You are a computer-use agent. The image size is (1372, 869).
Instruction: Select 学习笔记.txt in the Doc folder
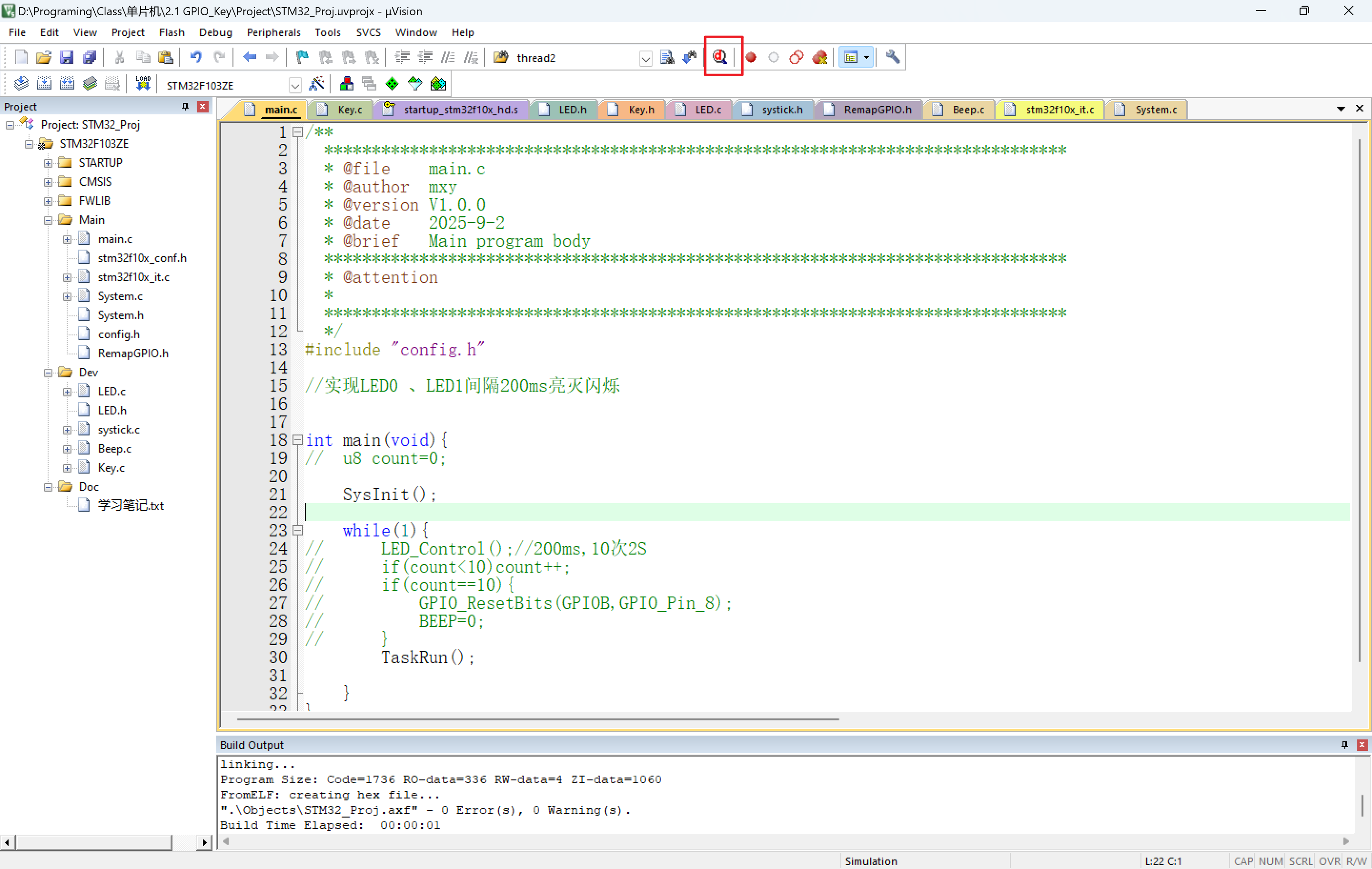pos(131,505)
